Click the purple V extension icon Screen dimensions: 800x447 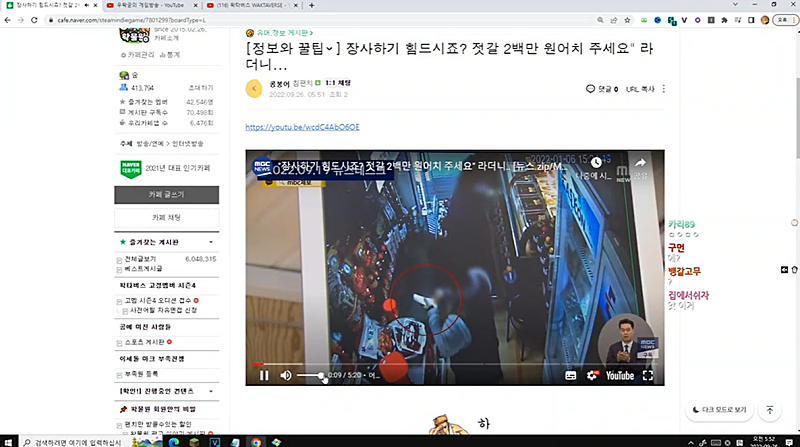click(x=684, y=20)
